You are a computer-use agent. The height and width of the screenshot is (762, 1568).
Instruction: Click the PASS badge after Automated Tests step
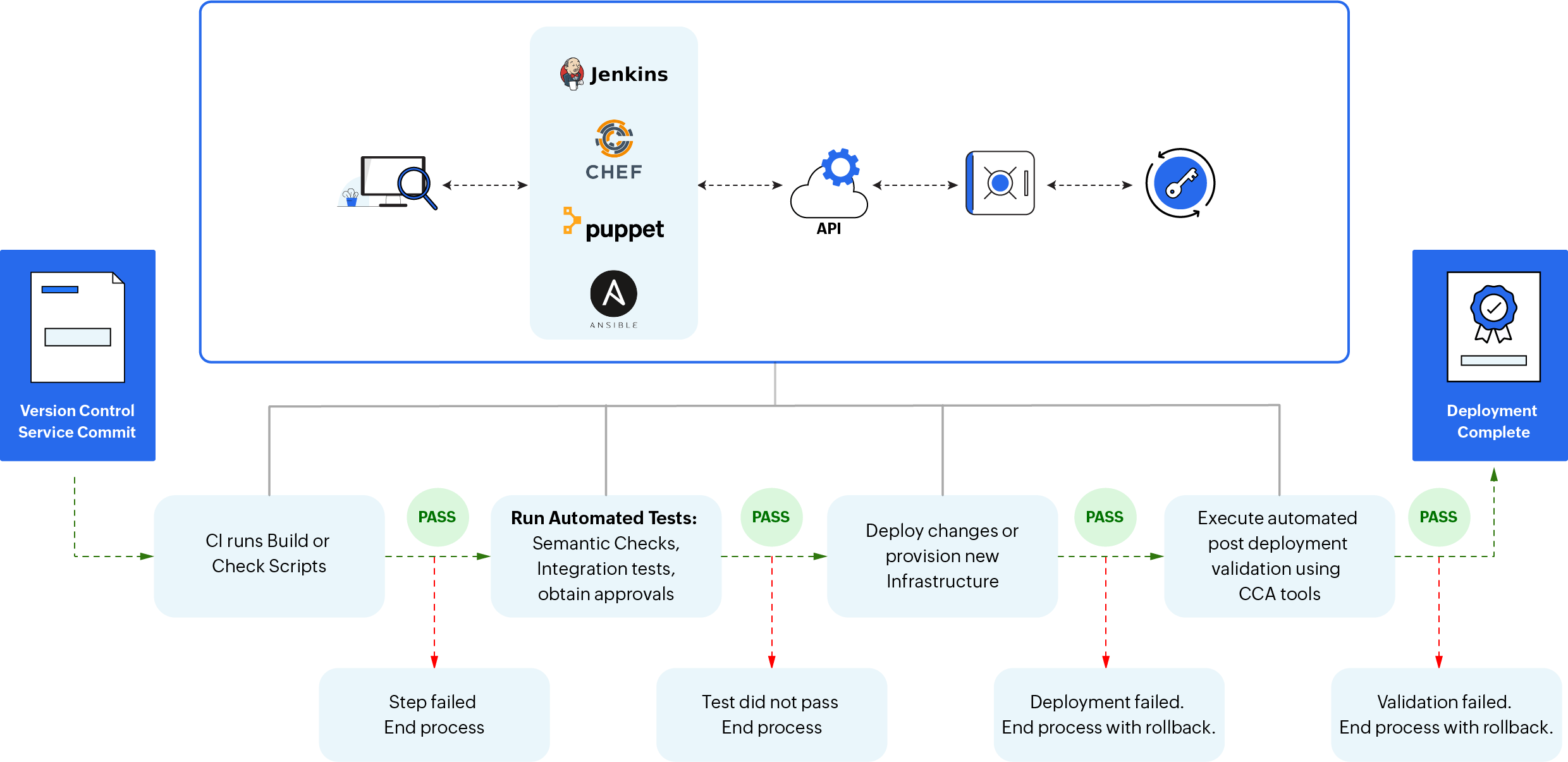755,530
